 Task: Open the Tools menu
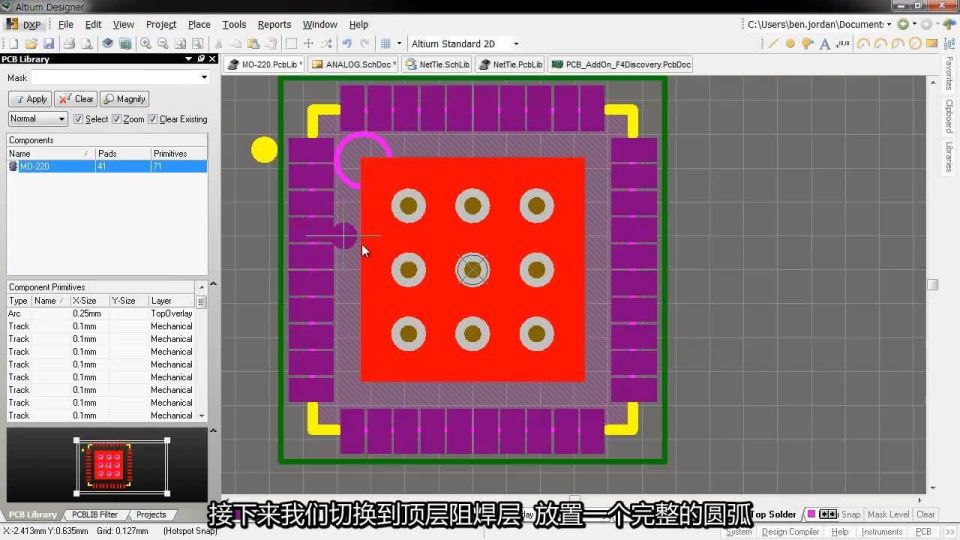pos(234,24)
